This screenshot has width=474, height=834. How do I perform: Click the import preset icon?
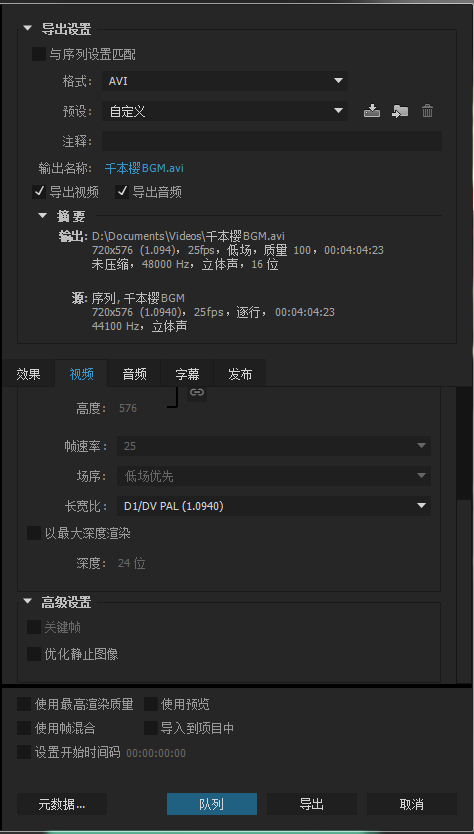pos(400,111)
